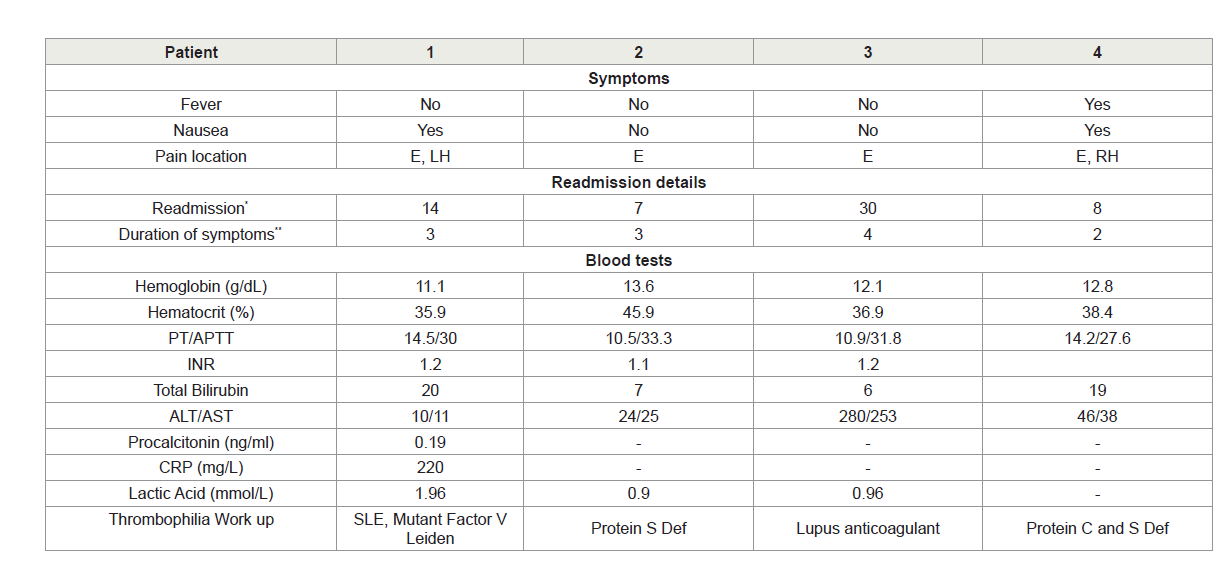This screenshot has height=565, width=1230.
Task: Select PT/APTT value 10.5/33.3
Action: point(638,338)
